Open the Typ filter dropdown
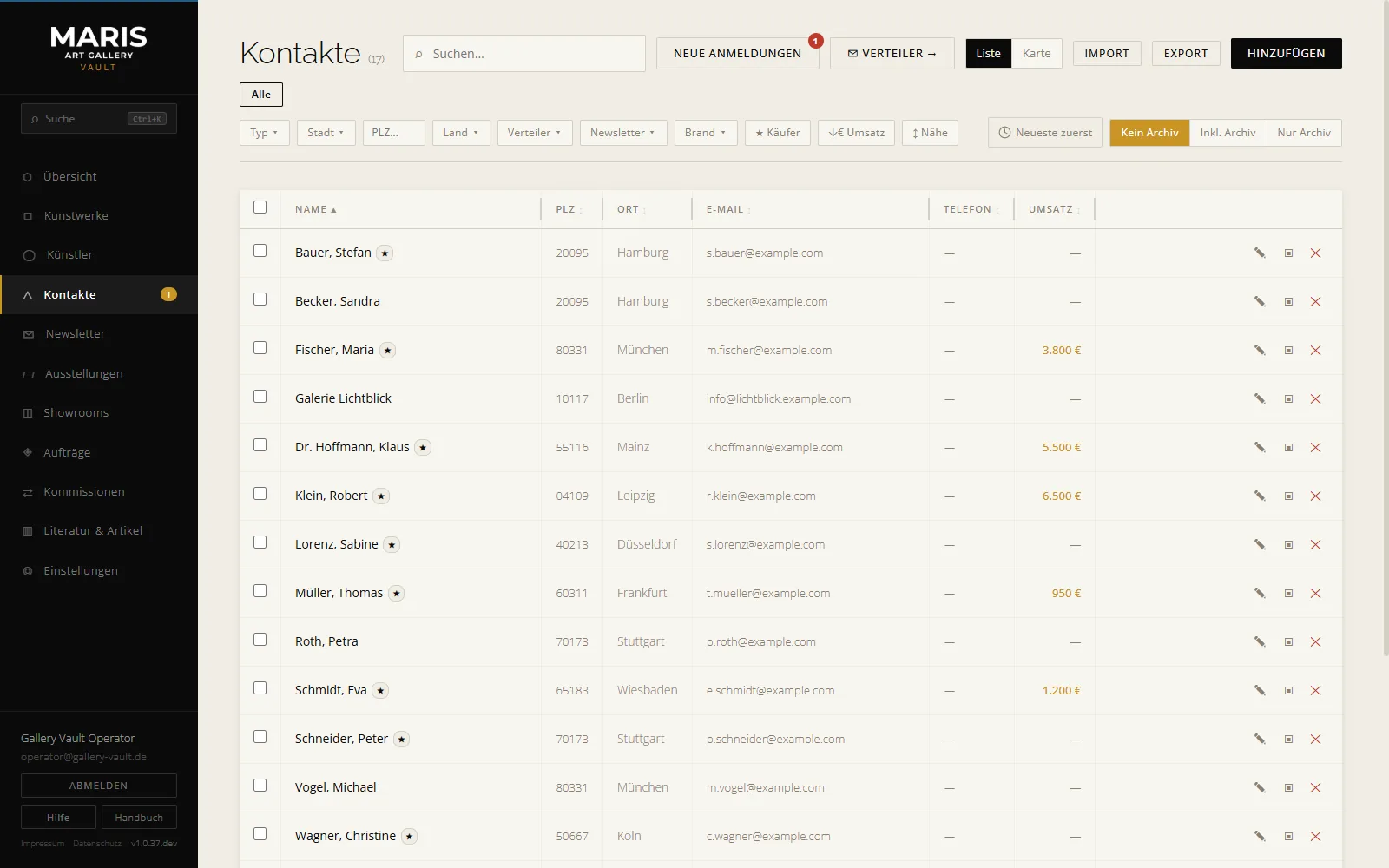Image resolution: width=1389 pixels, height=868 pixels. (264, 133)
